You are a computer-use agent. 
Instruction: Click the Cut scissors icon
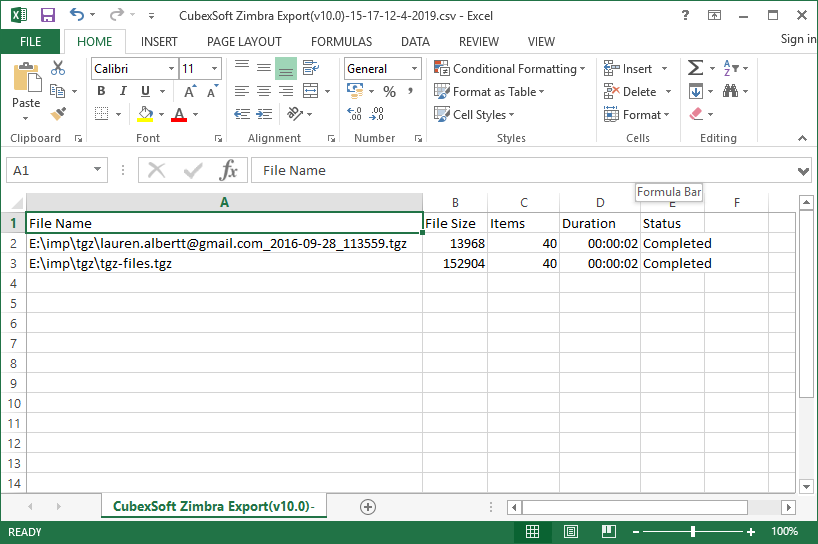click(x=58, y=68)
